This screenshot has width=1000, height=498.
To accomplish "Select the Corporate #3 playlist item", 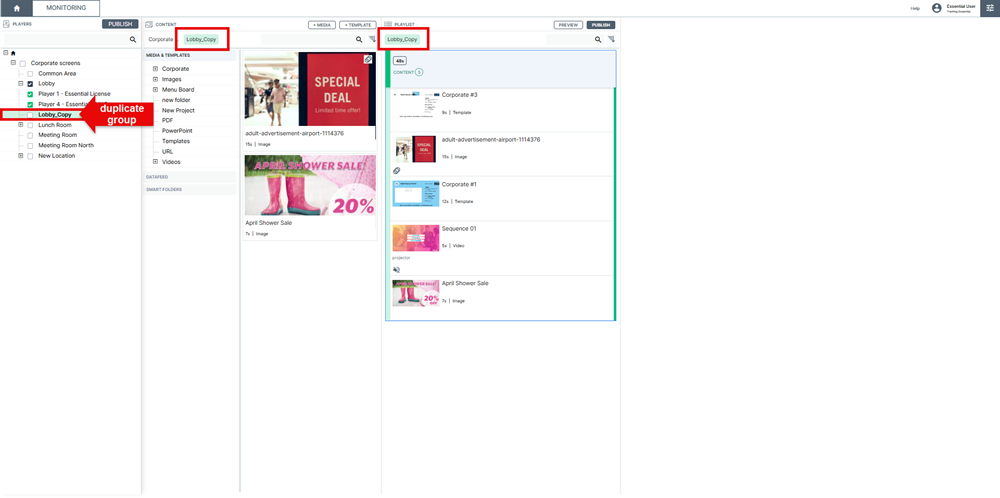I will point(501,110).
